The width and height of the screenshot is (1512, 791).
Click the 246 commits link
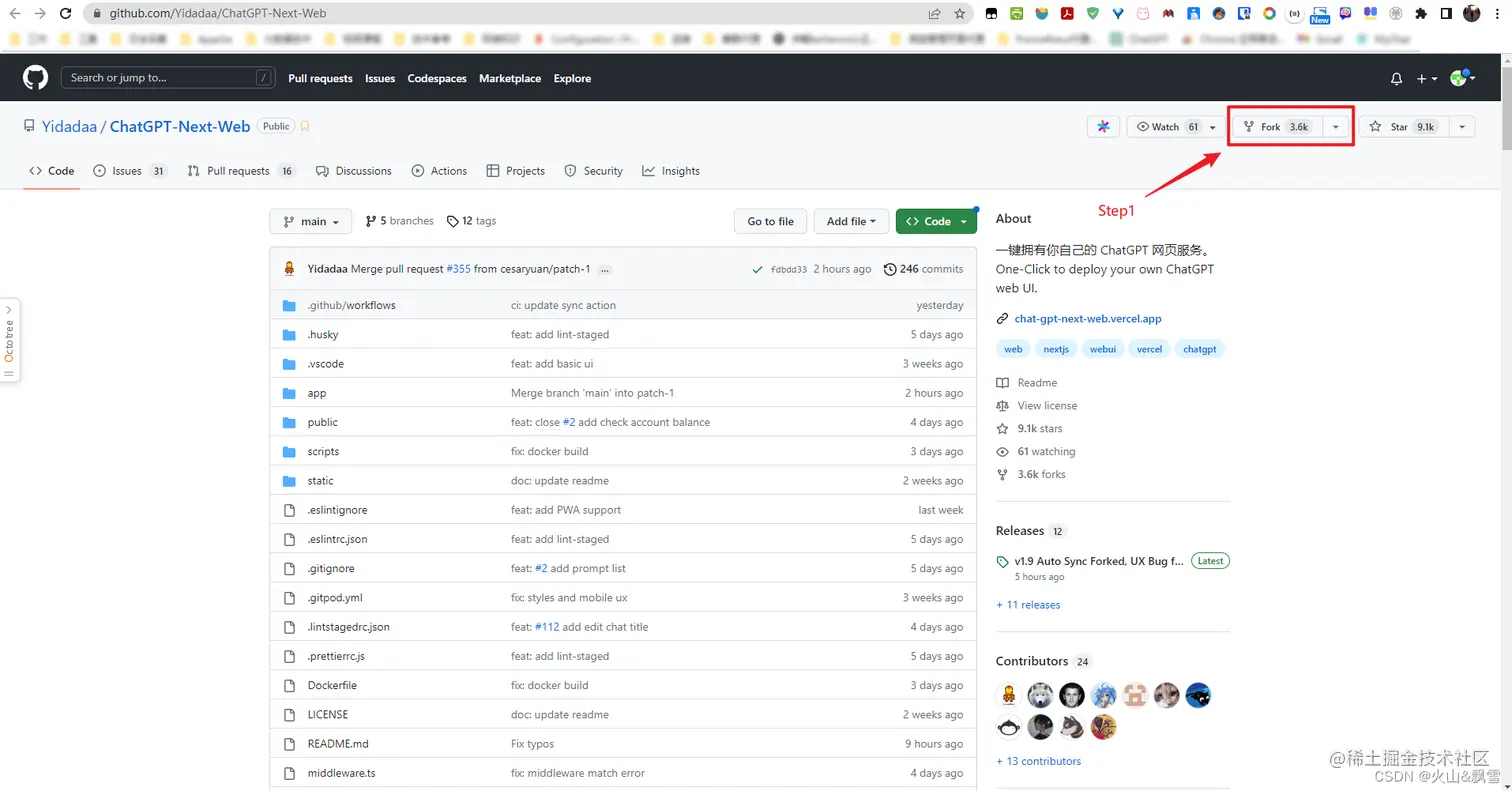[x=924, y=269]
